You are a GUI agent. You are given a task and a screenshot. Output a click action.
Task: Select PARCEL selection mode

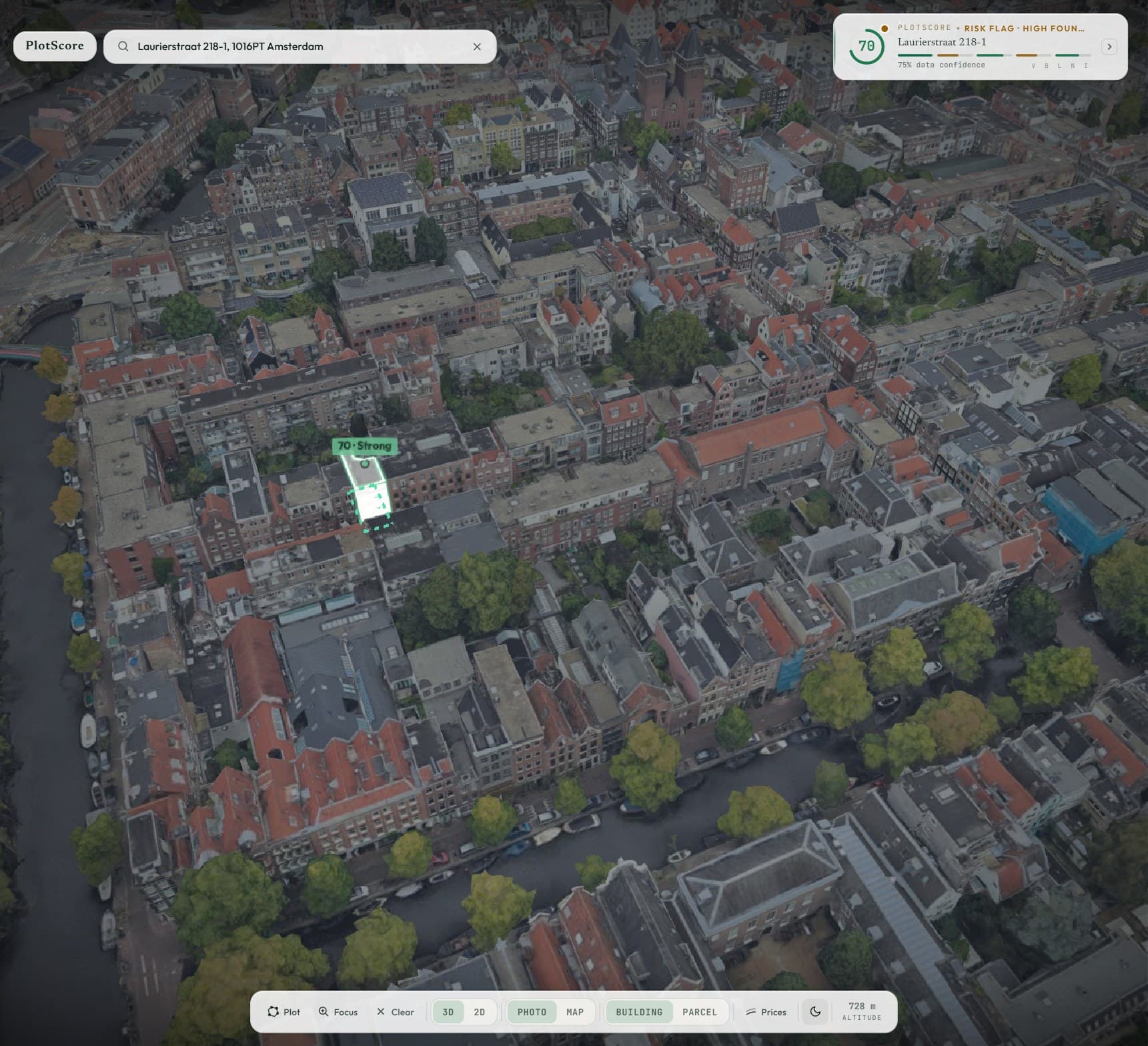pyautogui.click(x=700, y=1012)
